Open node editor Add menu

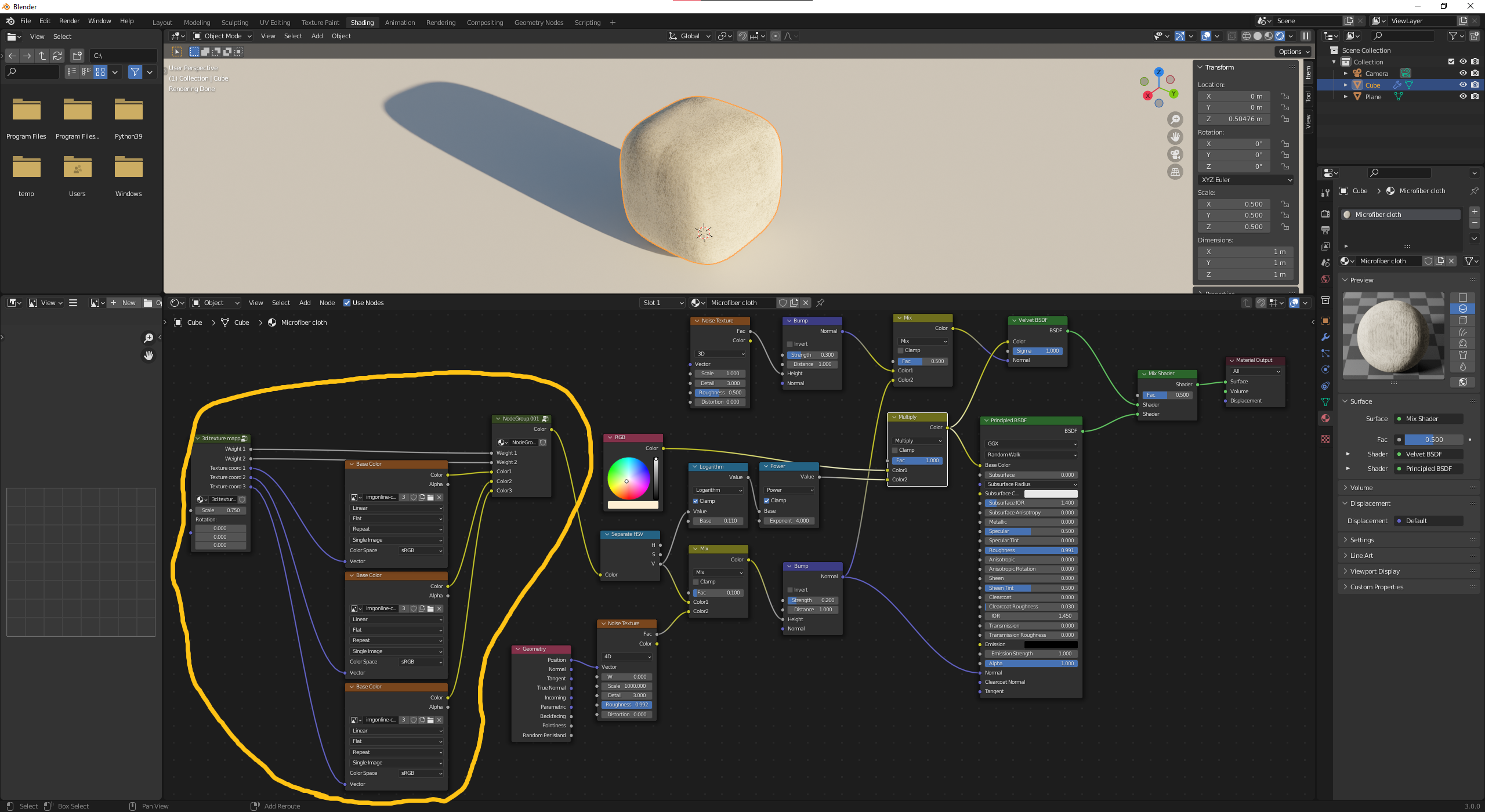pos(305,303)
